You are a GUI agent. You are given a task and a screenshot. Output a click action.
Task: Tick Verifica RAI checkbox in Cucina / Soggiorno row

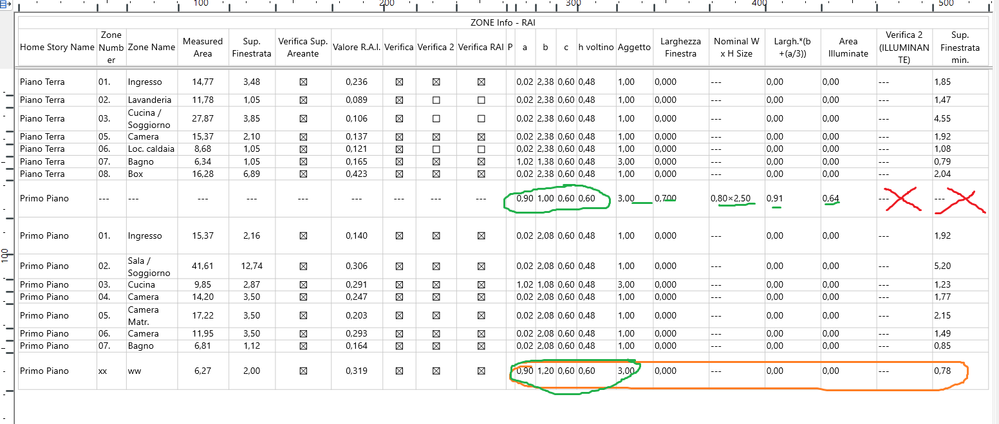click(x=481, y=119)
